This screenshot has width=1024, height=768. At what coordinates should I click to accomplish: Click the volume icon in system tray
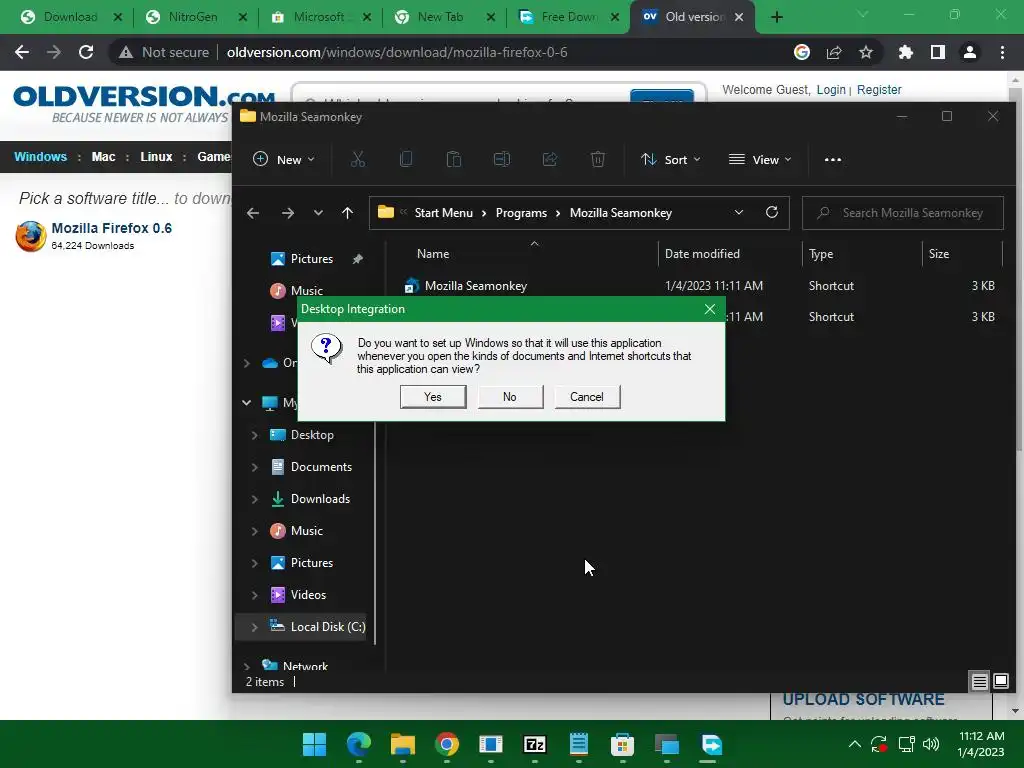(931, 744)
